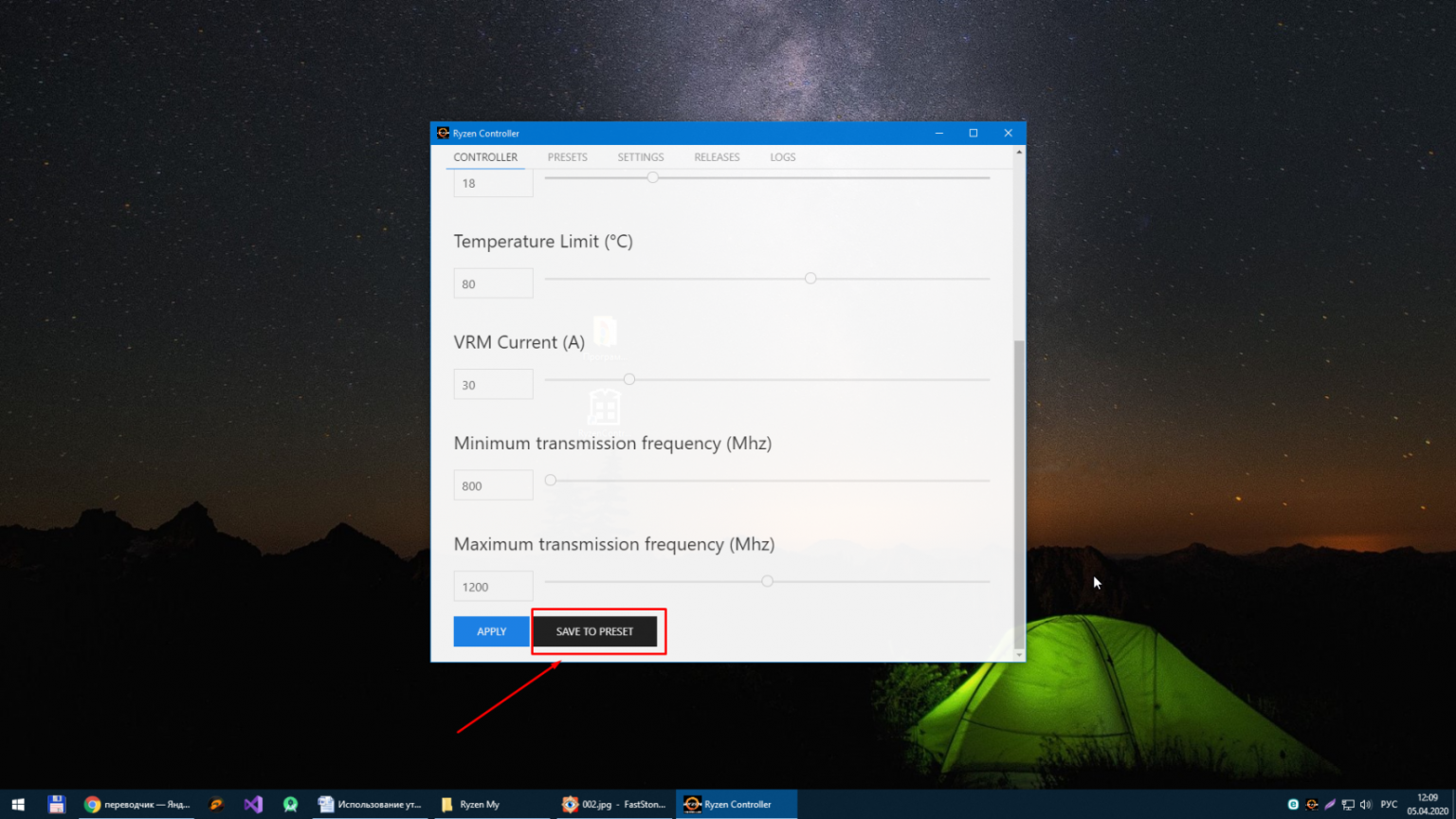Click the APPLY button
Screen dimensions: 1456x819
(491, 631)
